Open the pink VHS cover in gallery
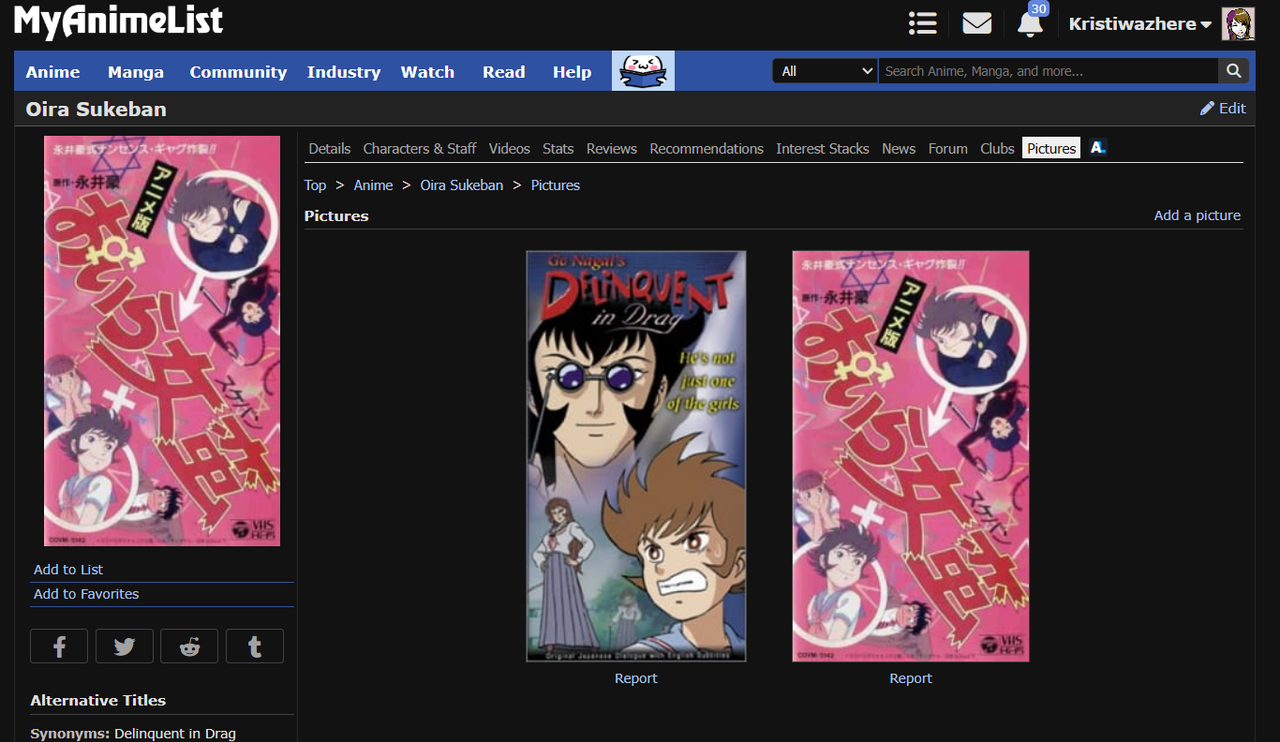Image resolution: width=1280 pixels, height=742 pixels. click(910, 456)
